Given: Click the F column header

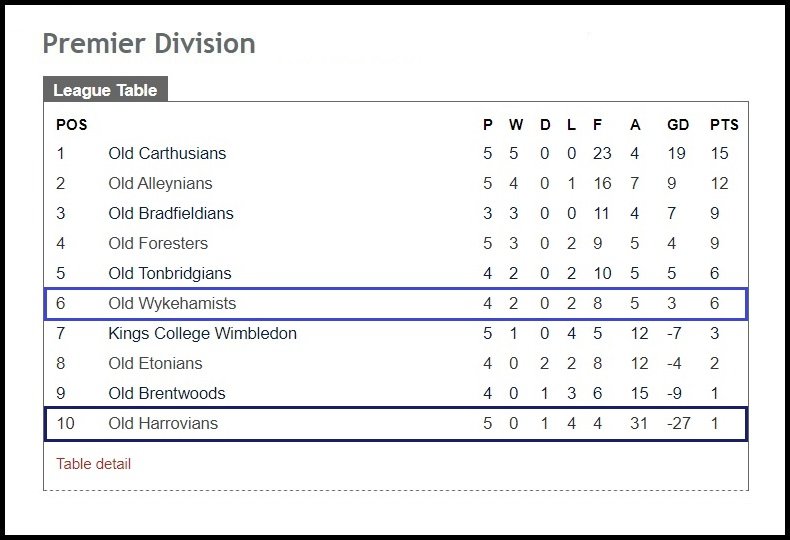Looking at the screenshot, I should coord(597,125).
